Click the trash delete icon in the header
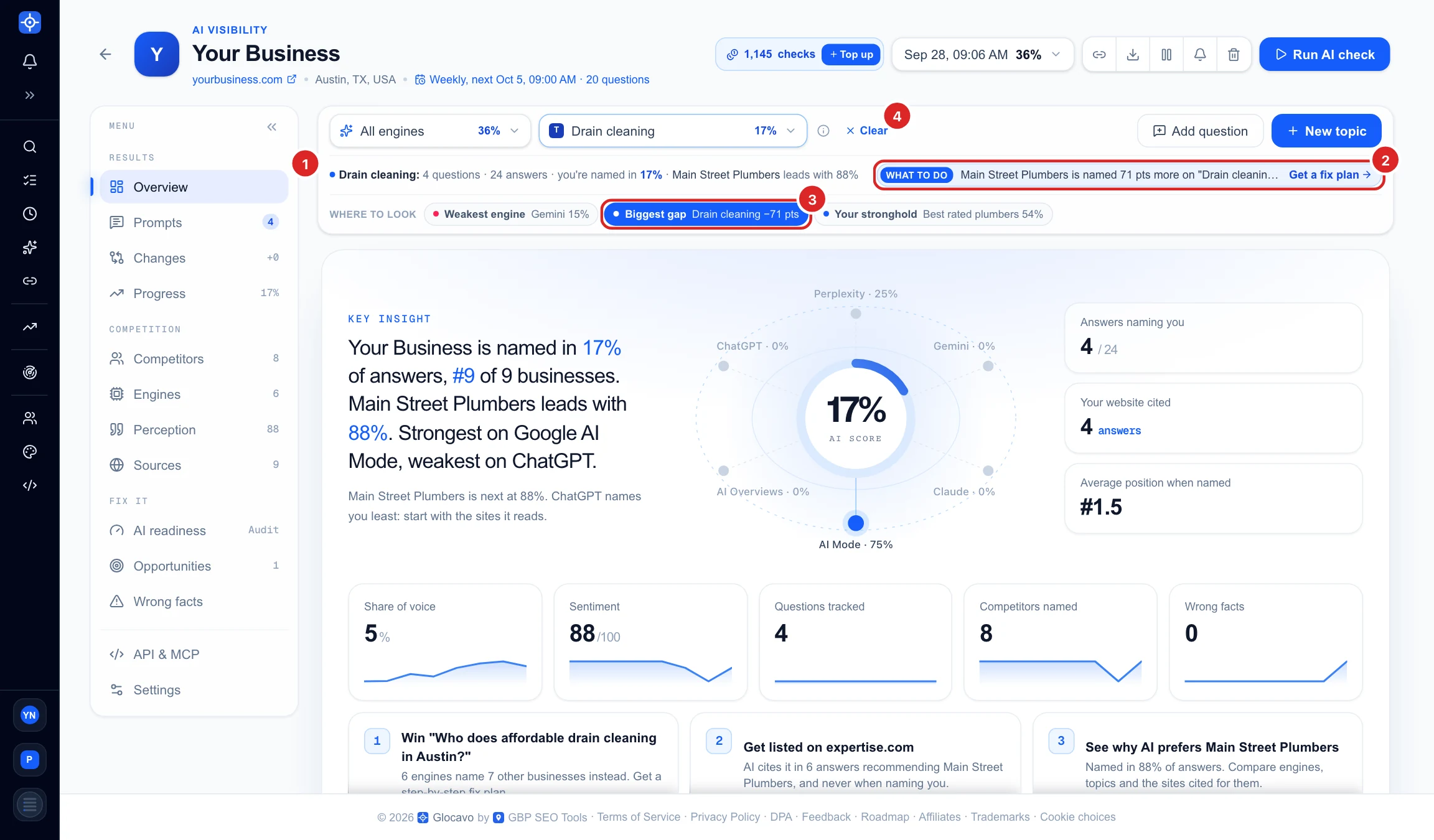This screenshot has height=840, width=1434. pyautogui.click(x=1234, y=55)
